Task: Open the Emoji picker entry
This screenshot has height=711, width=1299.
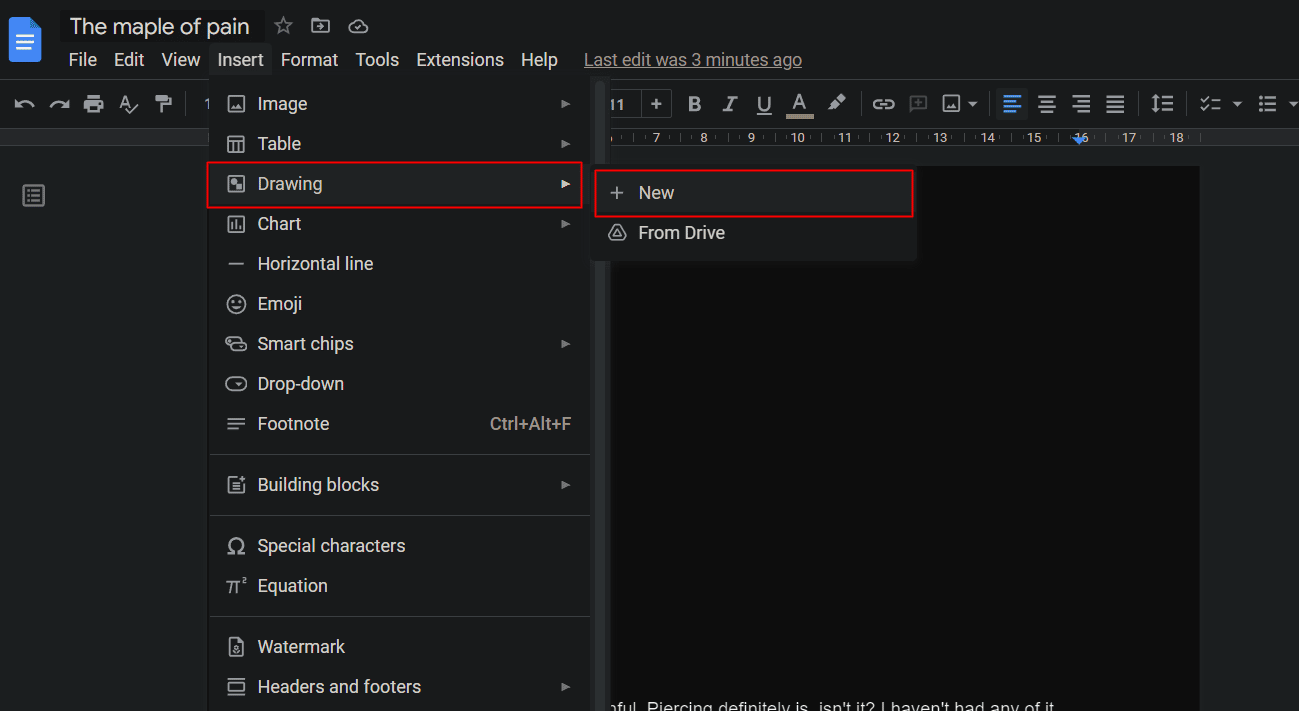Action: [399, 304]
